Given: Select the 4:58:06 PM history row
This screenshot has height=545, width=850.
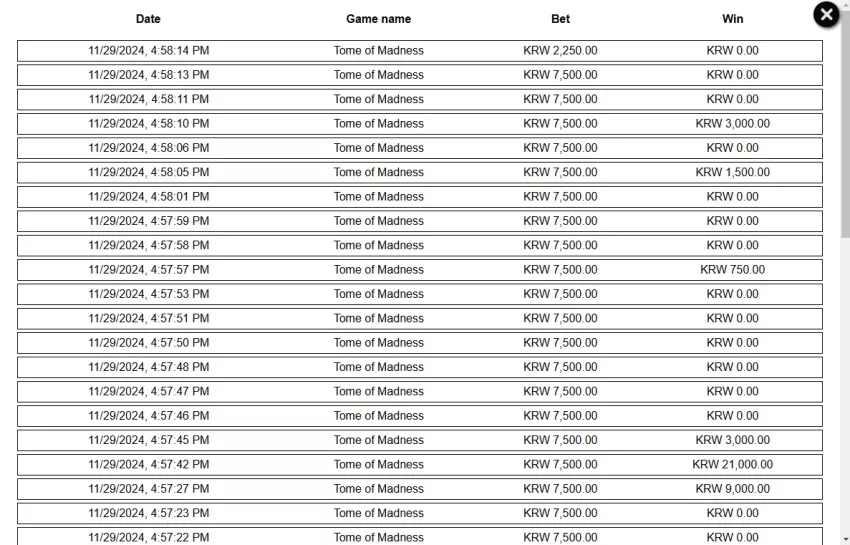Looking at the screenshot, I should 420,148.
